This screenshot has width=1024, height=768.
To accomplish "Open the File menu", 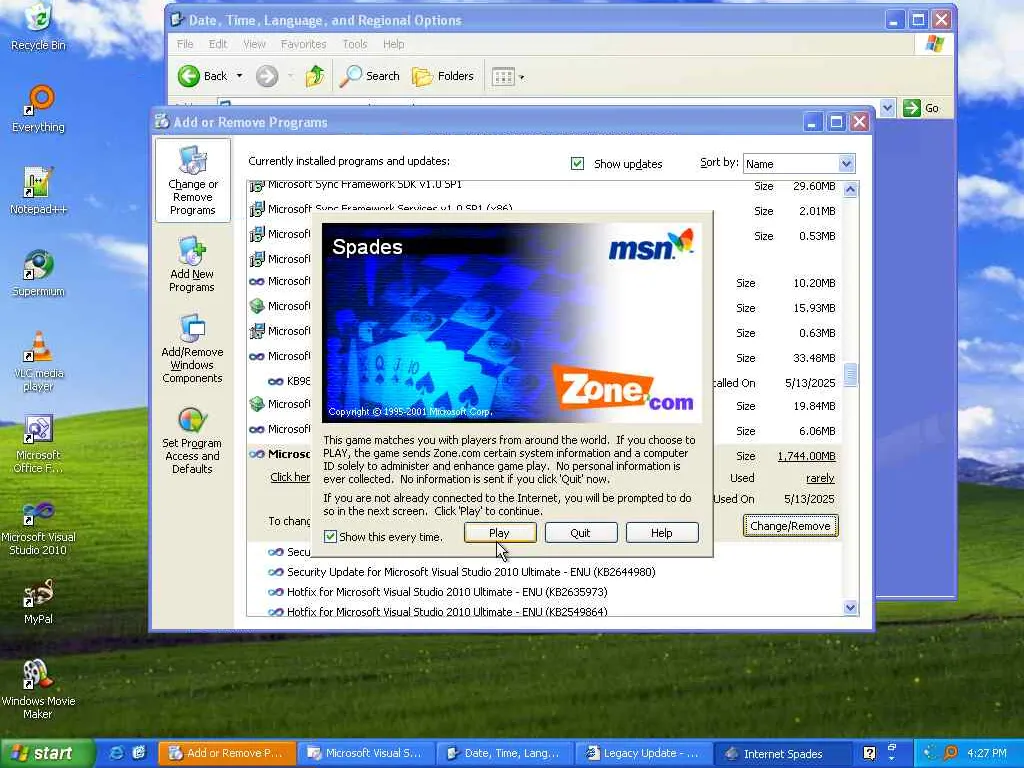I will click(x=185, y=44).
